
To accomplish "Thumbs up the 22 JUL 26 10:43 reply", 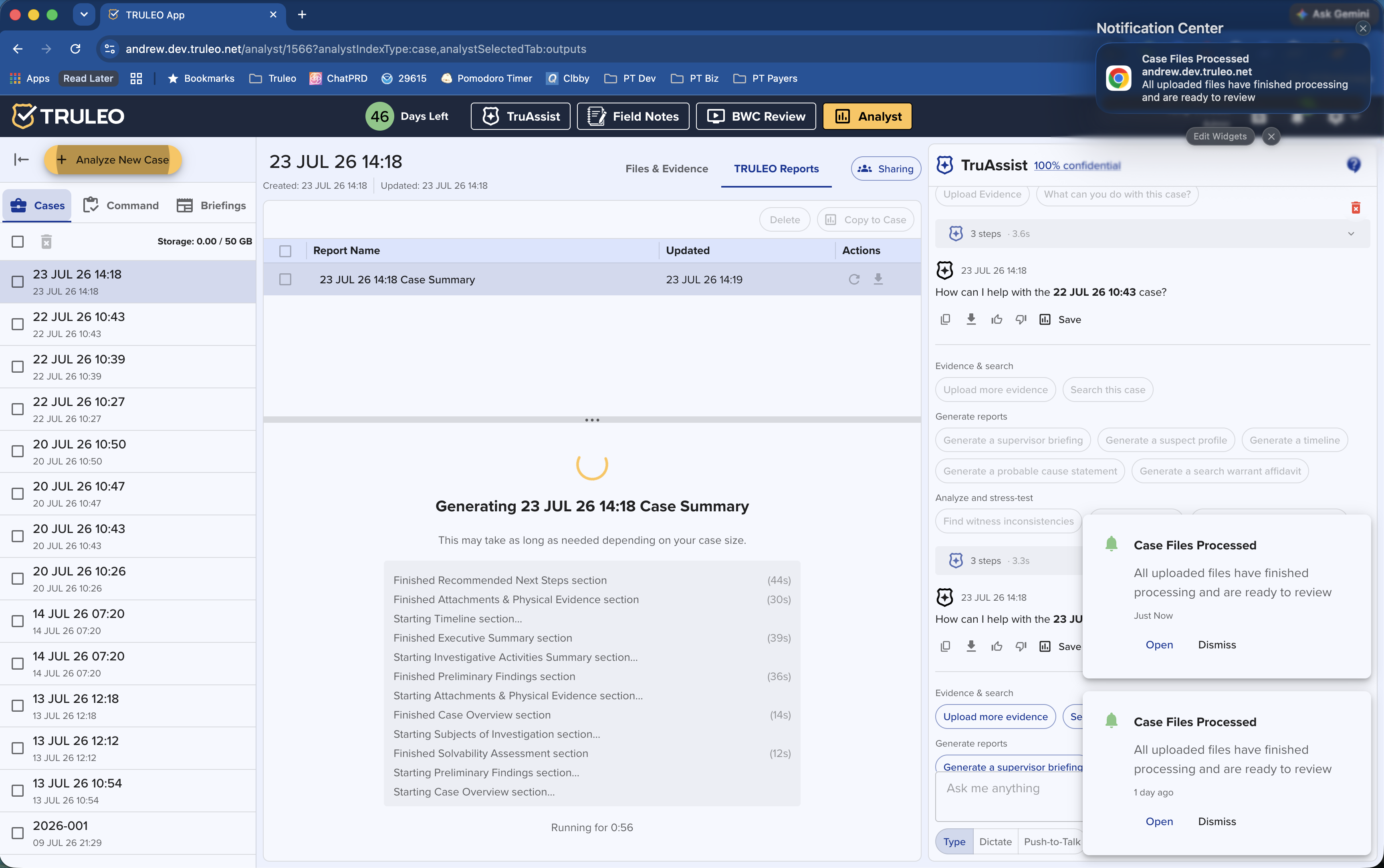I will point(997,320).
